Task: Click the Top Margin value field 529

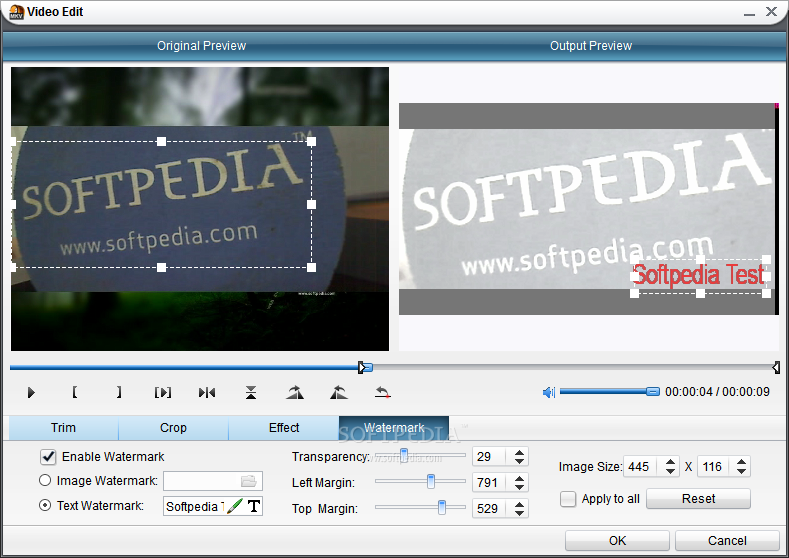Action: point(491,509)
